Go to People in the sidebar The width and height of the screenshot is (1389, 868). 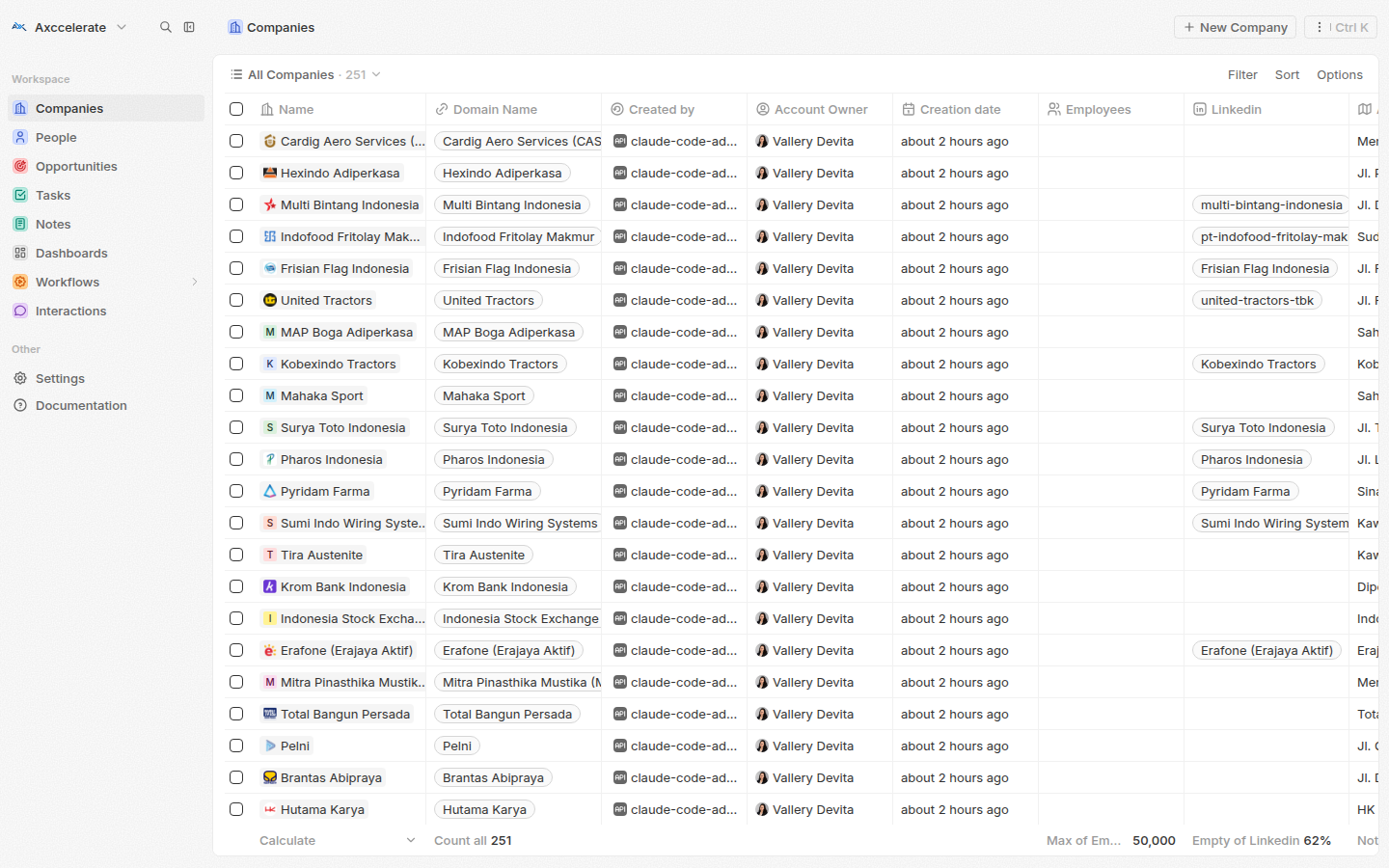106,138
